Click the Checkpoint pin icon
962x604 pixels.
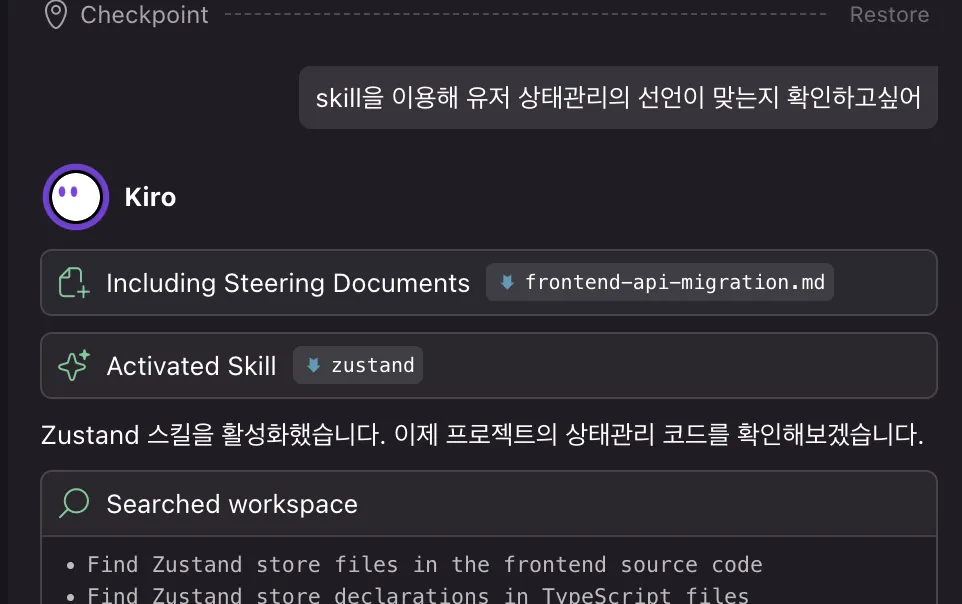[56, 15]
